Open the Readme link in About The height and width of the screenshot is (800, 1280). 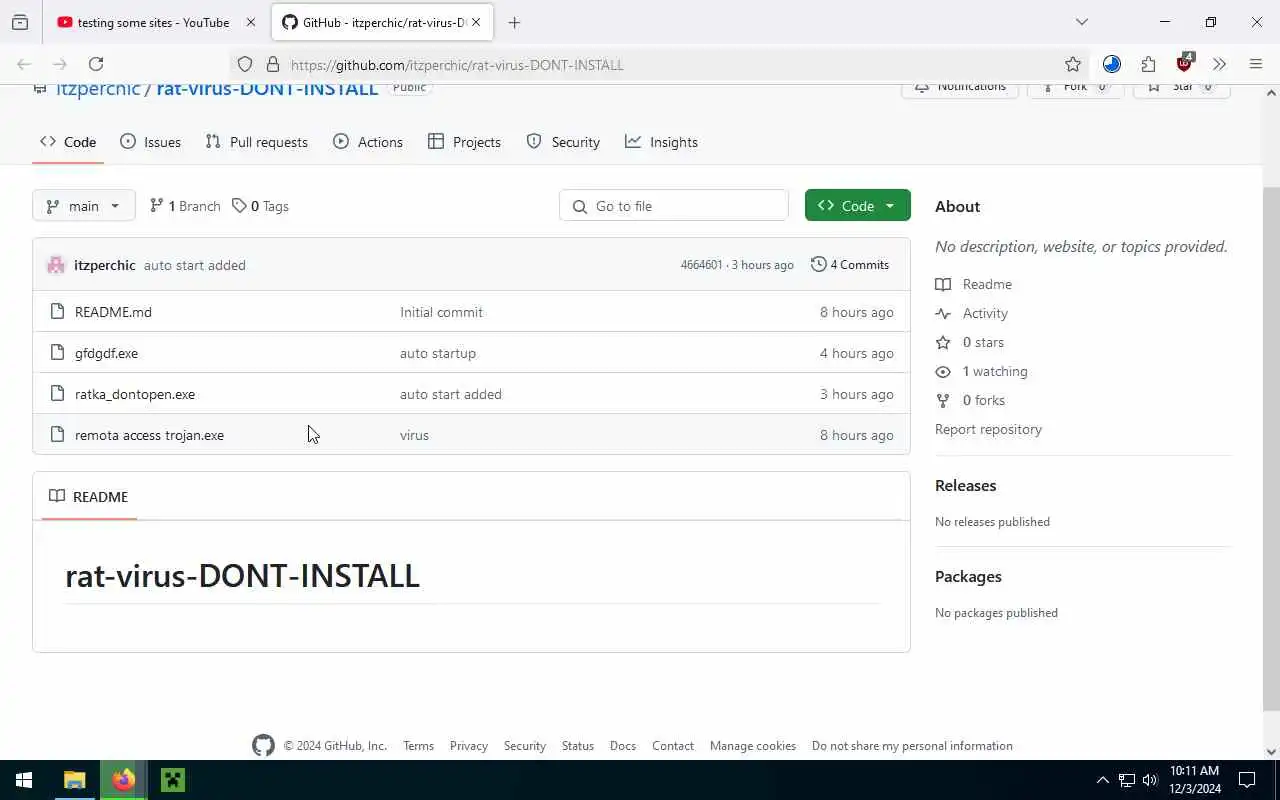974,284
